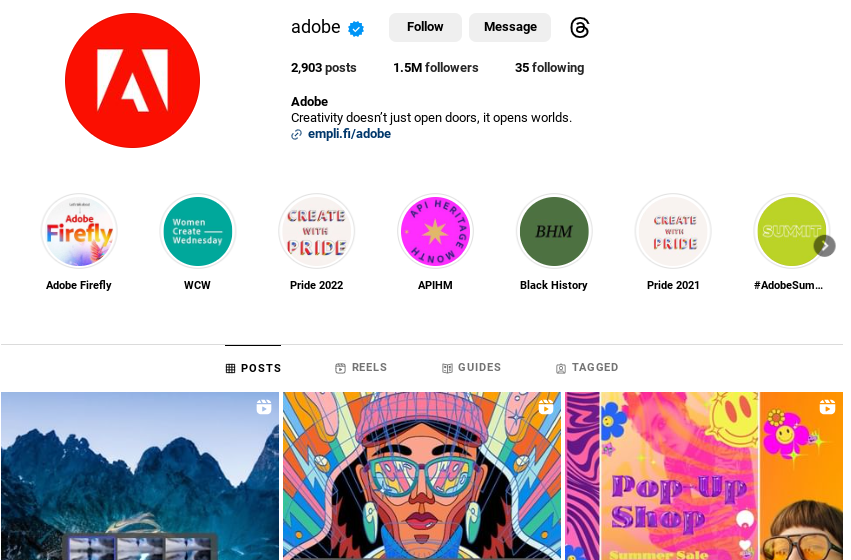Open the Tagged tab
This screenshot has width=851, height=560.
(x=587, y=367)
